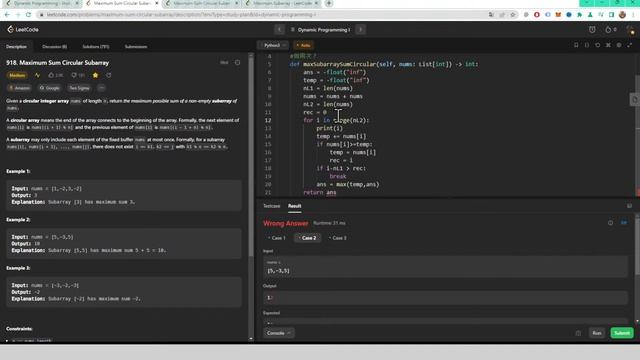Viewport: 640px width, 360px height.
Task: Click the Diff toggle in results
Action: (624, 223)
